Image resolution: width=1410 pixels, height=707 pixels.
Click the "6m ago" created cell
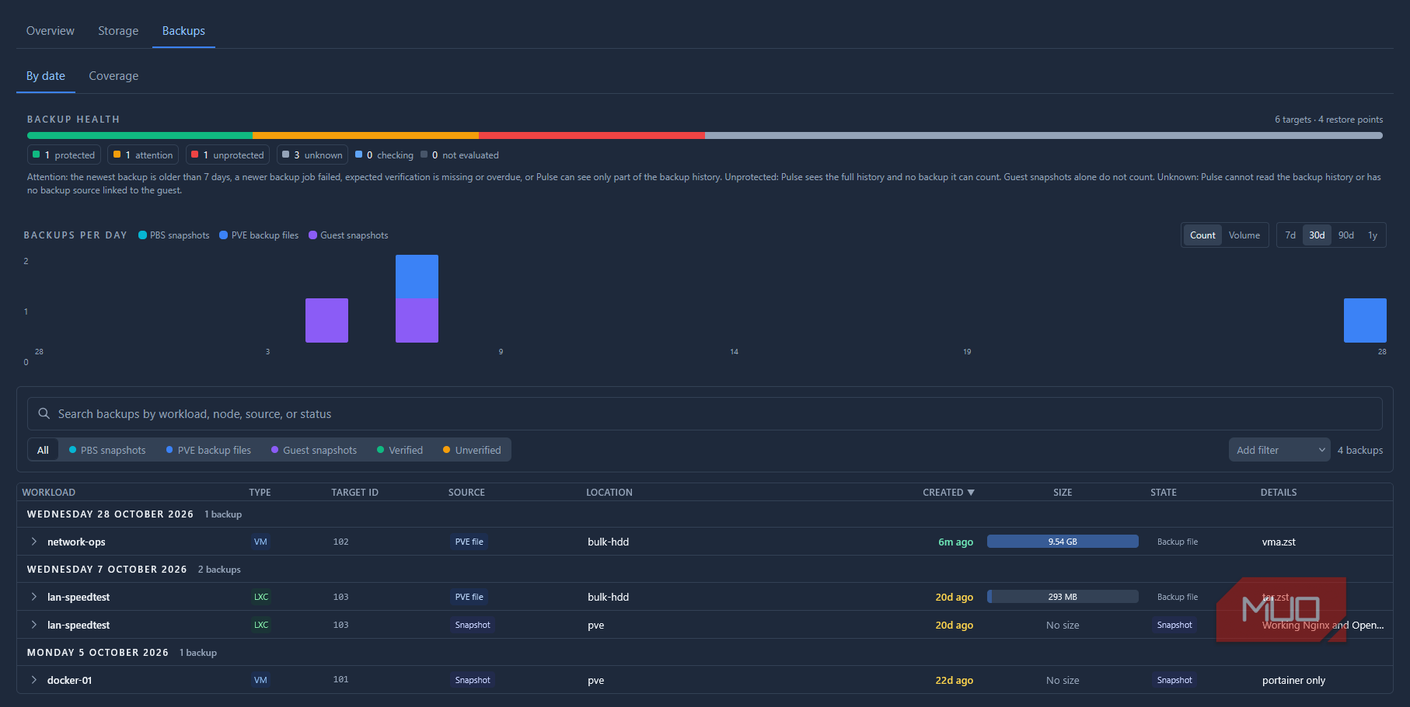pos(955,542)
